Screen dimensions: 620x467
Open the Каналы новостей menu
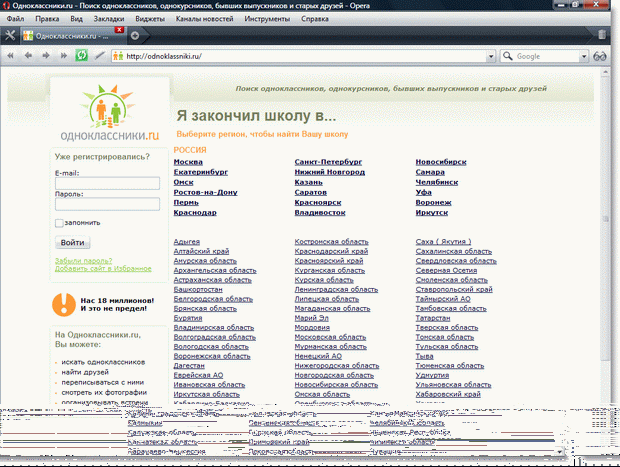point(204,19)
